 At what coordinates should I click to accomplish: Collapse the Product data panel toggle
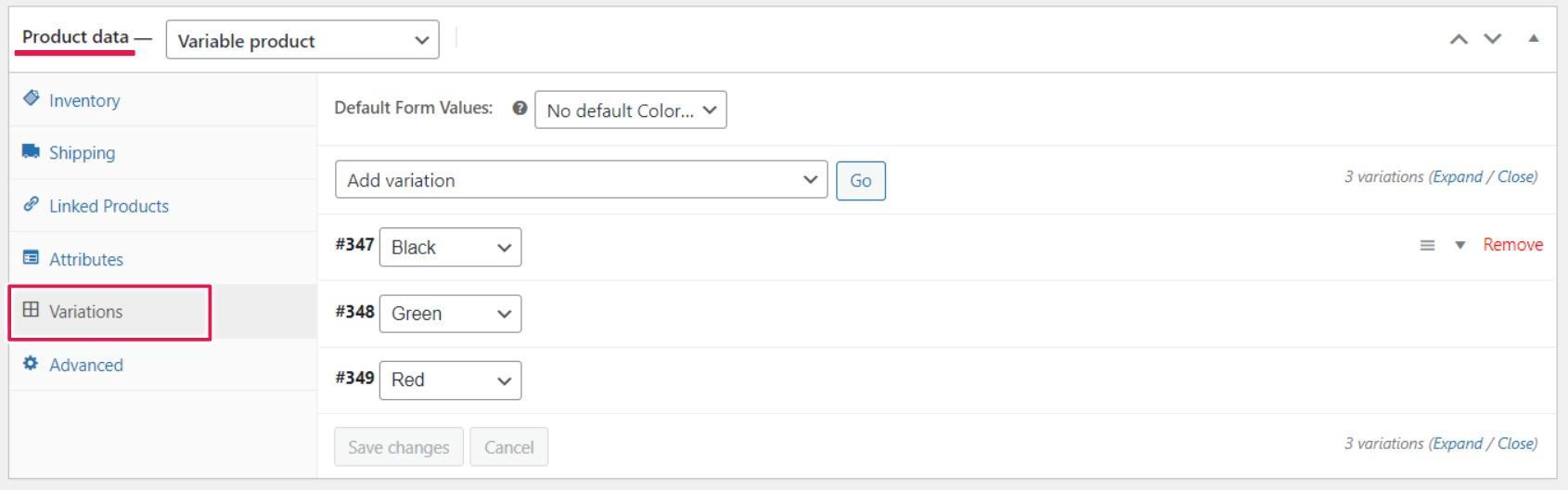pyautogui.click(x=1533, y=38)
